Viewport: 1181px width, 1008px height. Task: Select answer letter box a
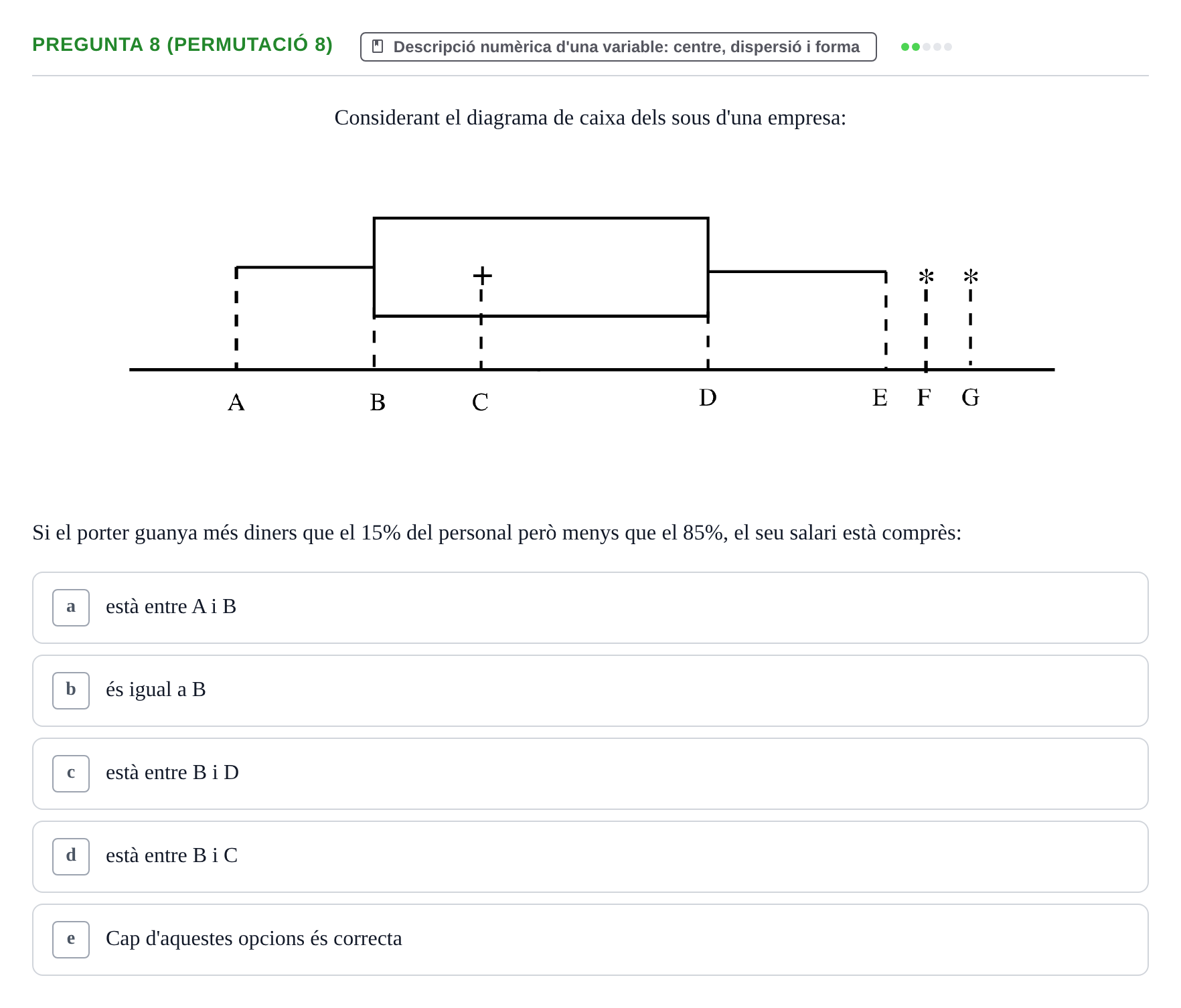tap(71, 608)
